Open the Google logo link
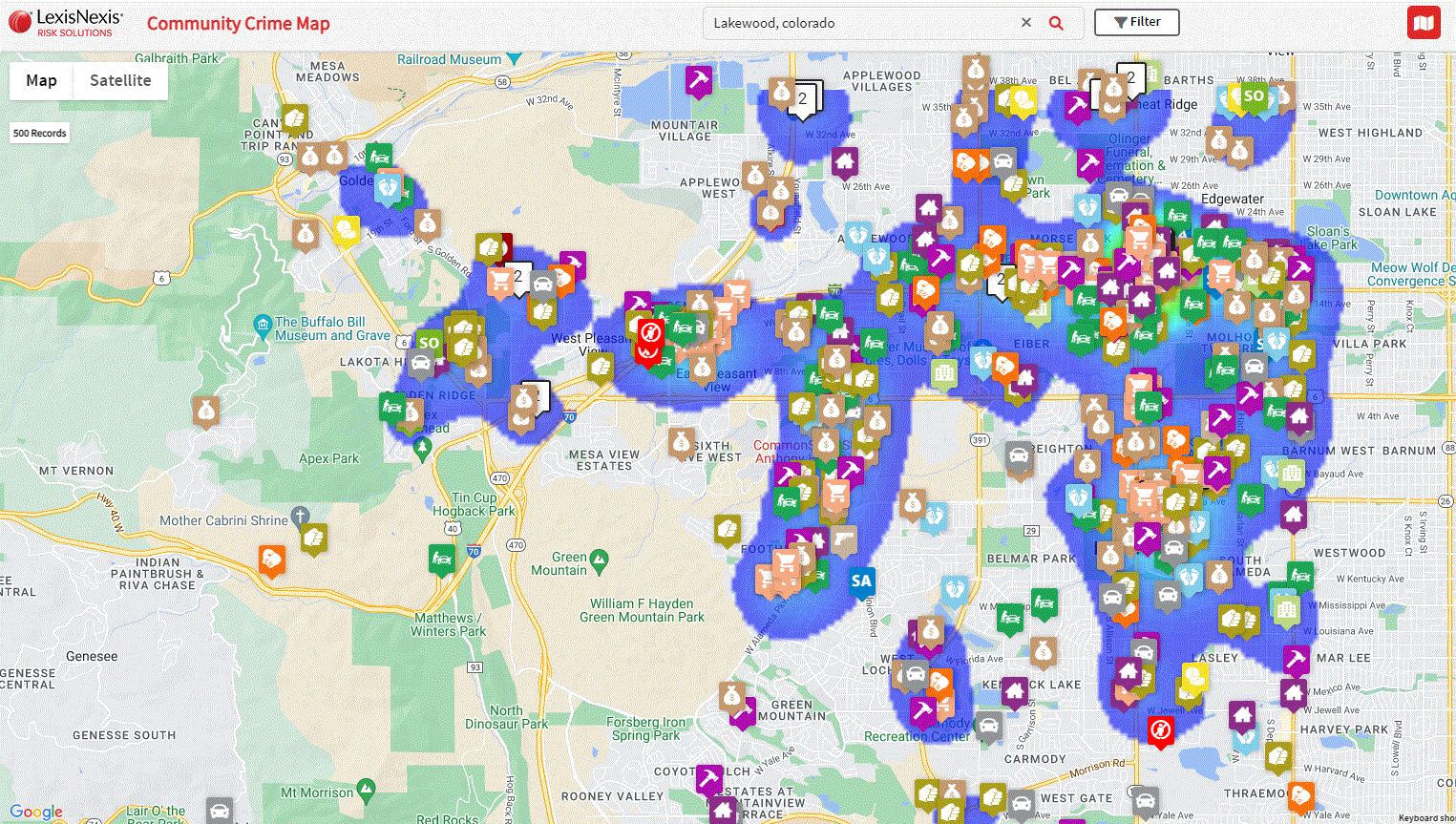1456x824 pixels. [x=36, y=812]
